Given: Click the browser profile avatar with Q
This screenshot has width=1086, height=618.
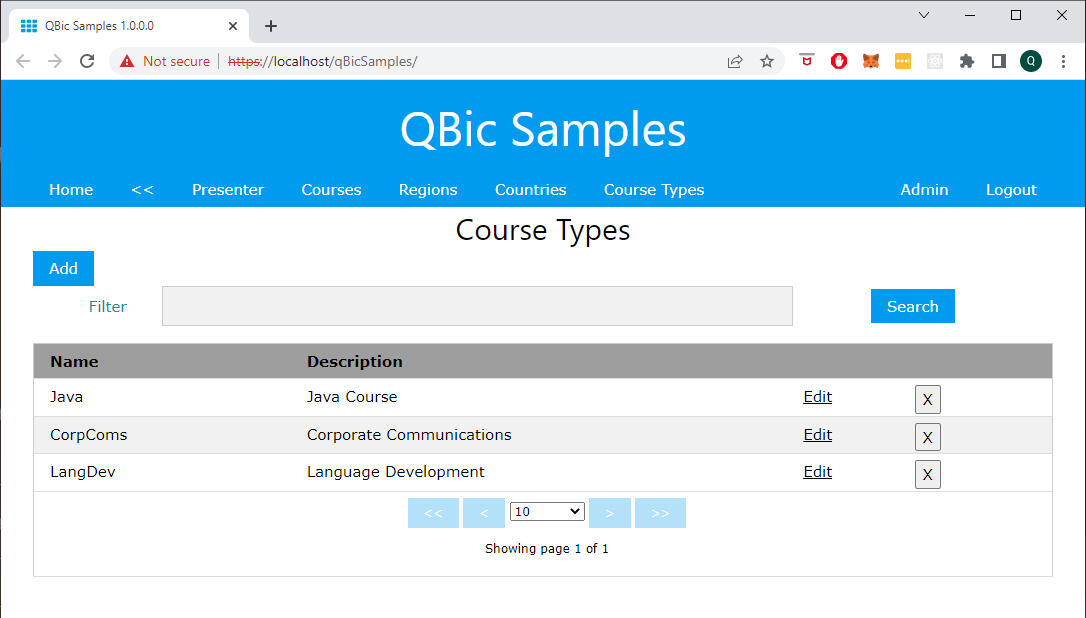Looking at the screenshot, I should [1031, 61].
